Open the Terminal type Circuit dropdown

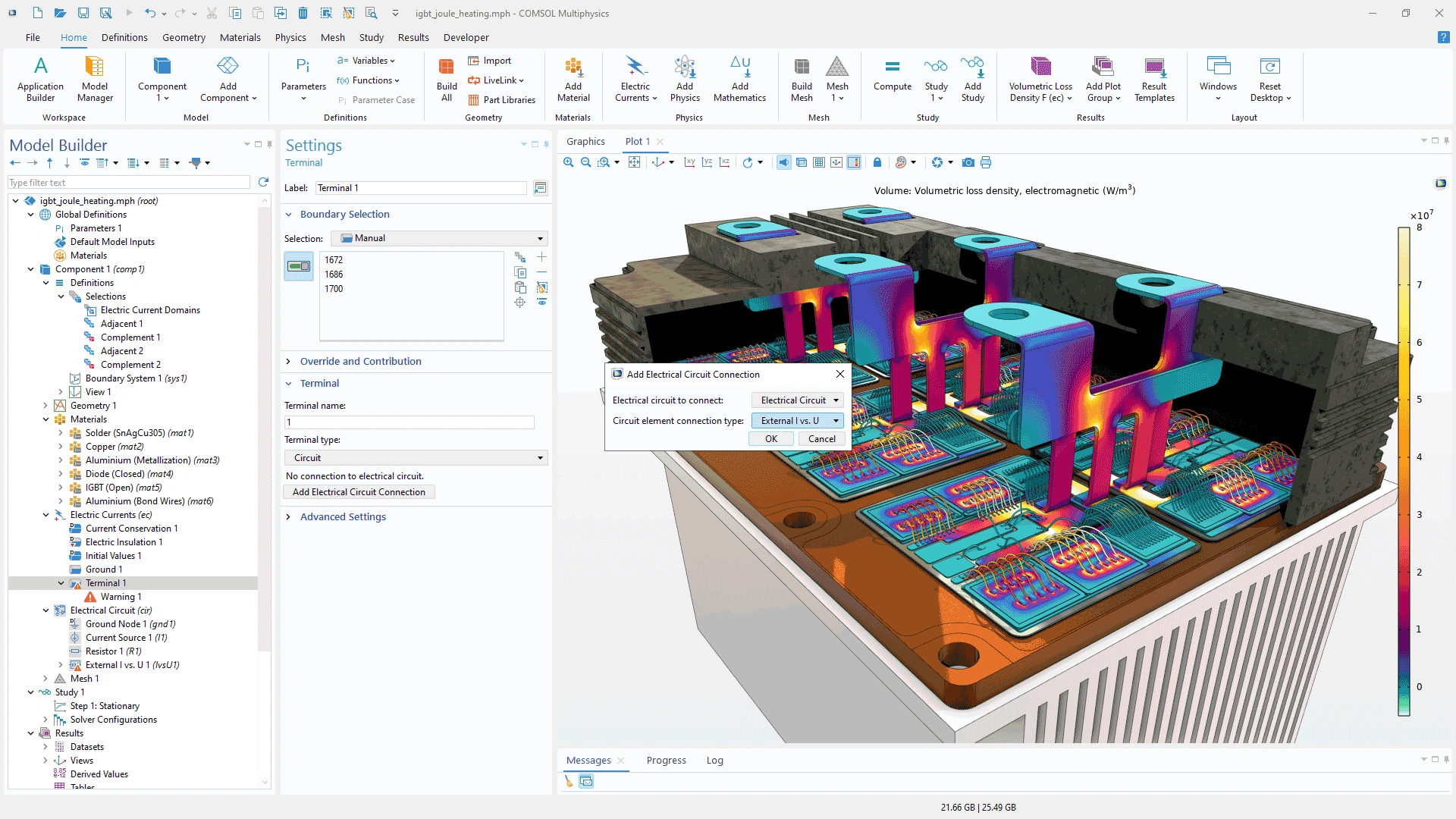[x=416, y=458]
